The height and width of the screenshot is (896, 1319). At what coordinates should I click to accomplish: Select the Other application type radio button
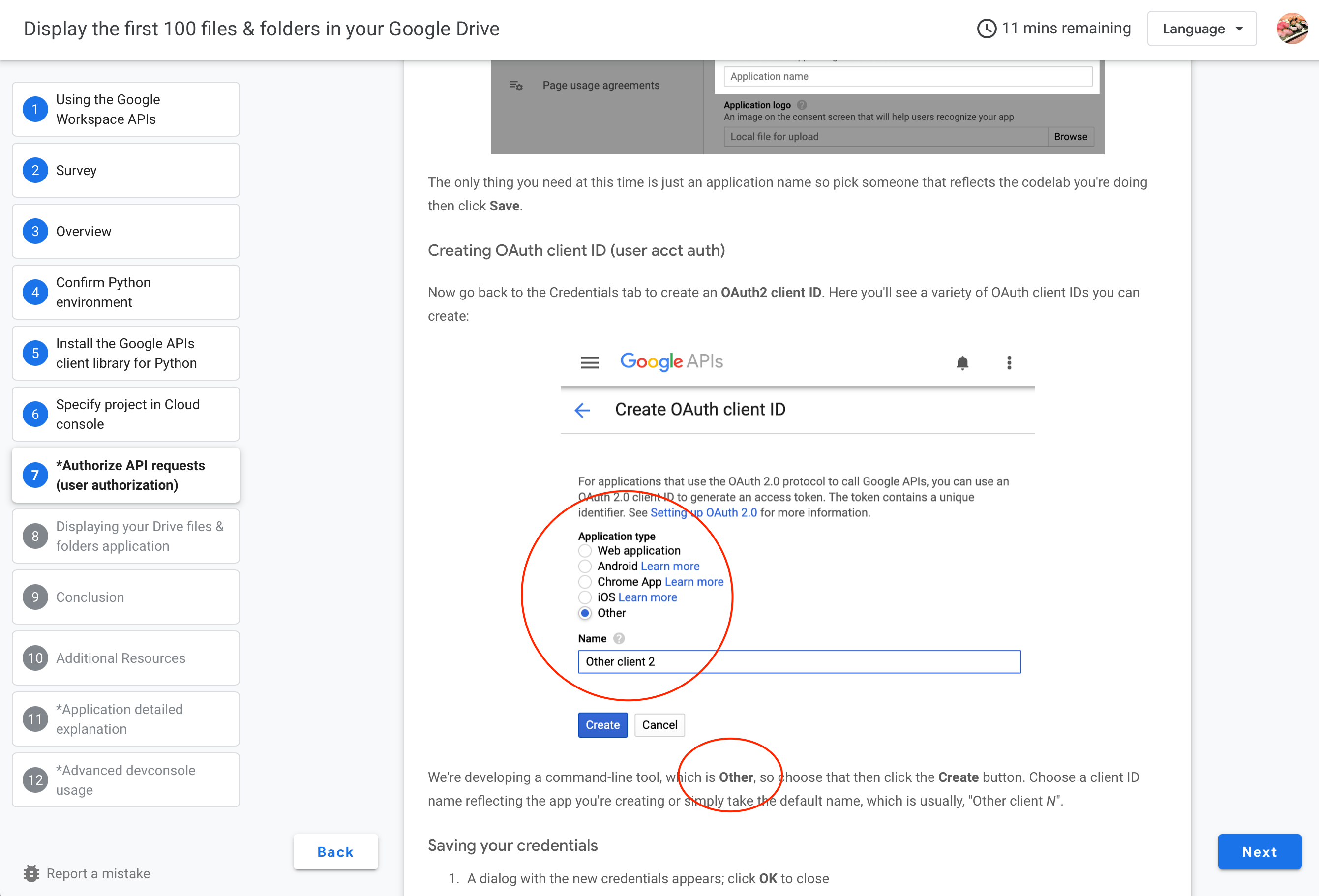pos(585,613)
